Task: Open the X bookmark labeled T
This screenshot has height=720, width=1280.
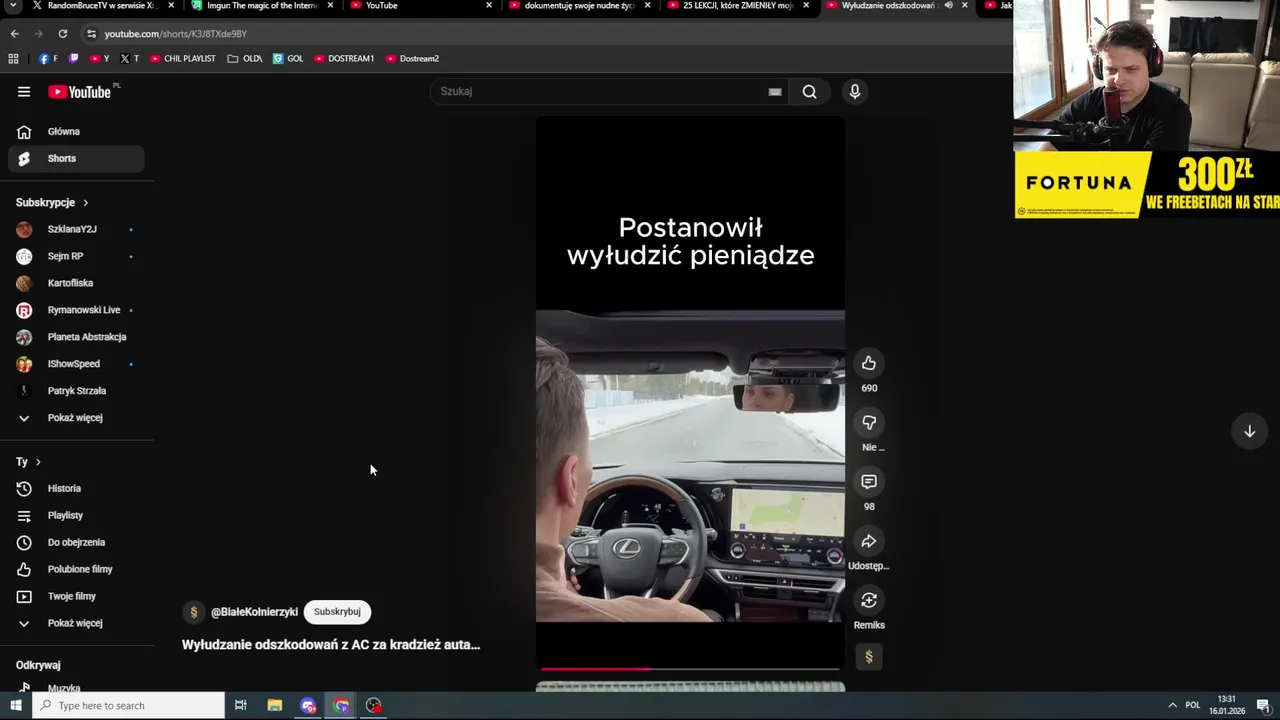Action: [x=128, y=59]
